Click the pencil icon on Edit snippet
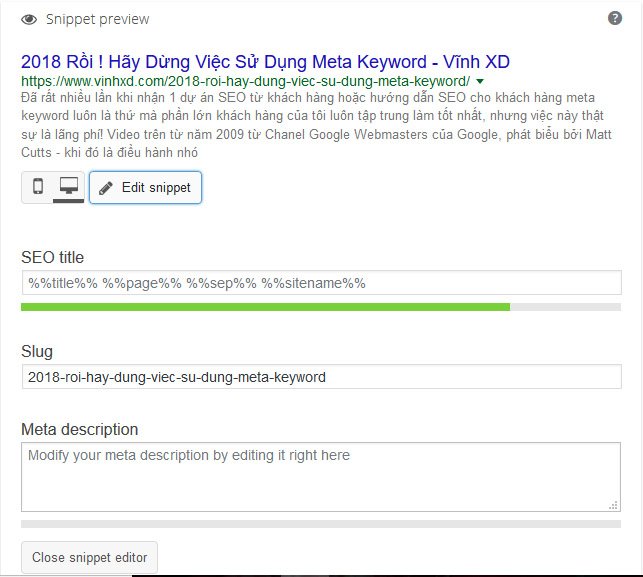 [x=106, y=188]
